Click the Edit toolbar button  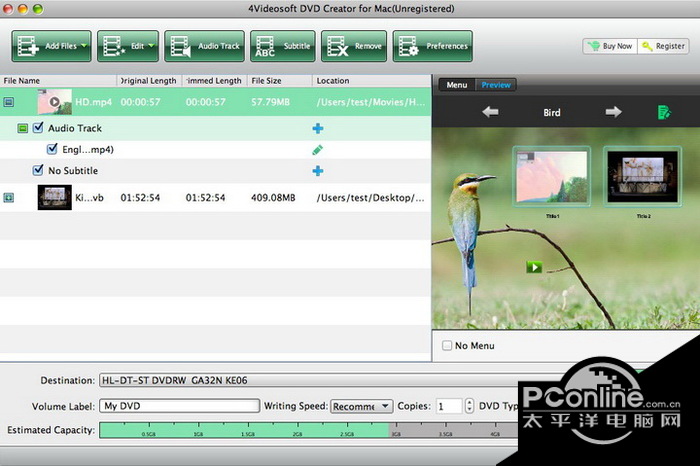click(x=128, y=46)
